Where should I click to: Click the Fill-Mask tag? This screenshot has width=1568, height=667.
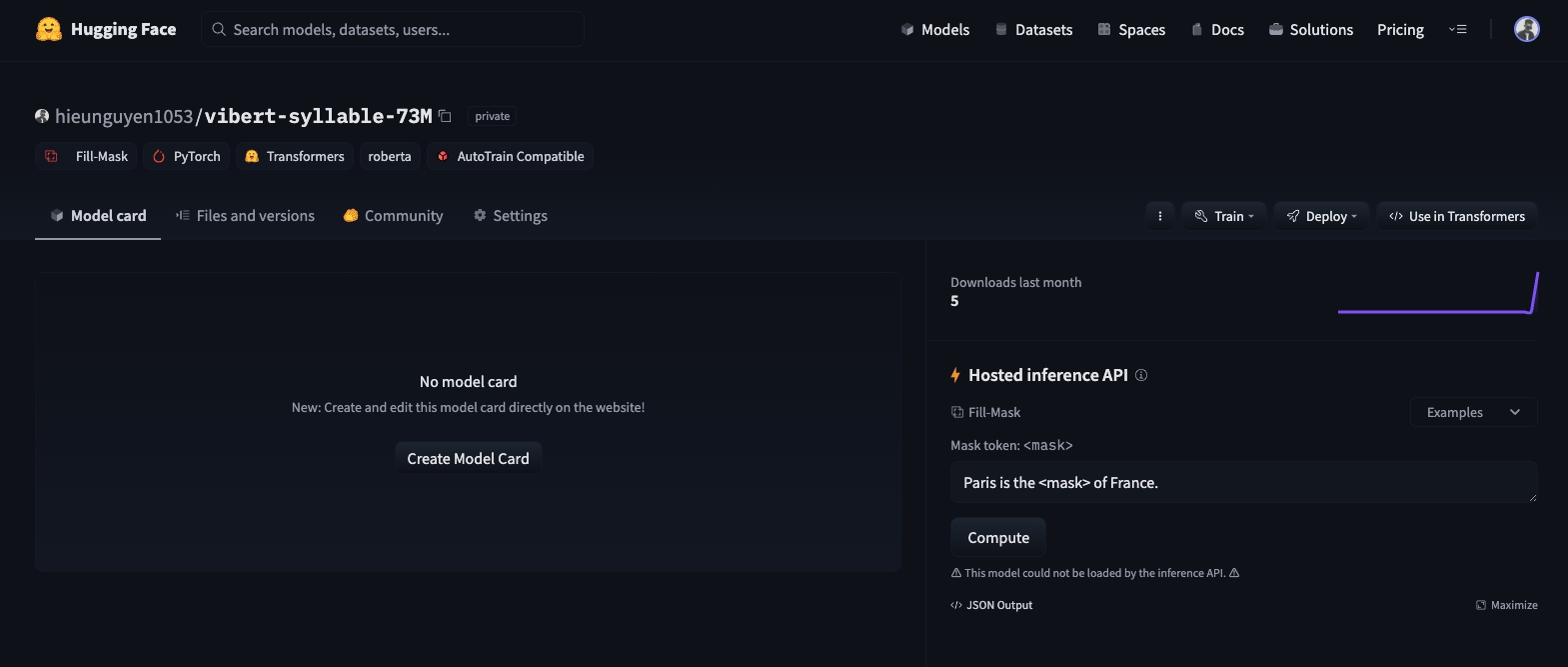coord(86,156)
